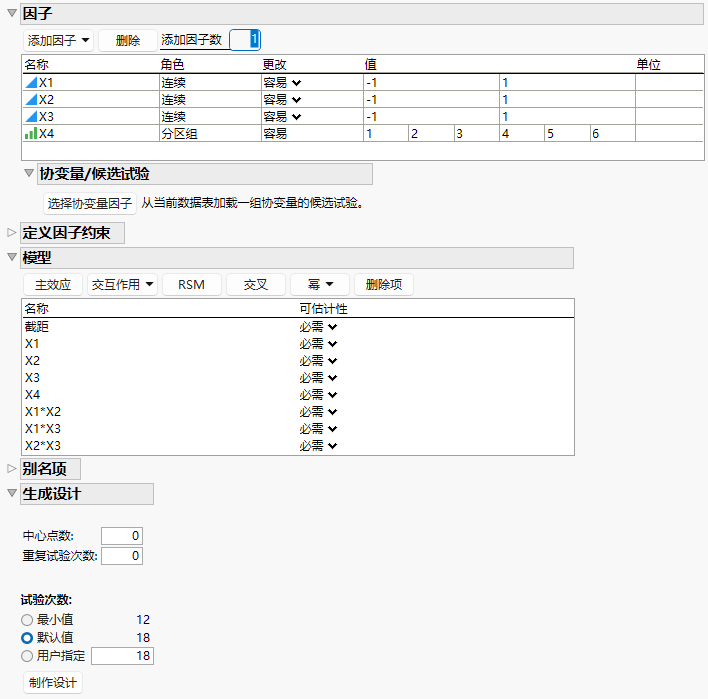Open X2's 容易 change dropdown
Image resolution: width=708 pixels, height=699 pixels.
[296, 99]
